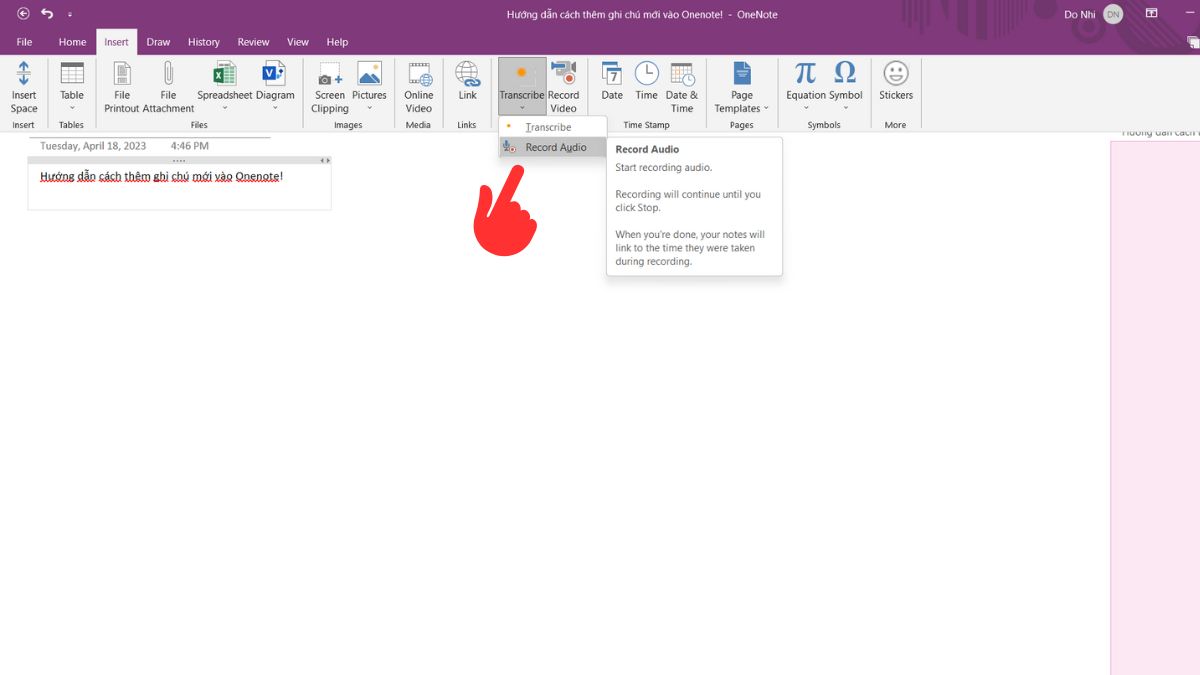Insert a Visio Diagram
The image size is (1200, 675).
click(x=274, y=73)
